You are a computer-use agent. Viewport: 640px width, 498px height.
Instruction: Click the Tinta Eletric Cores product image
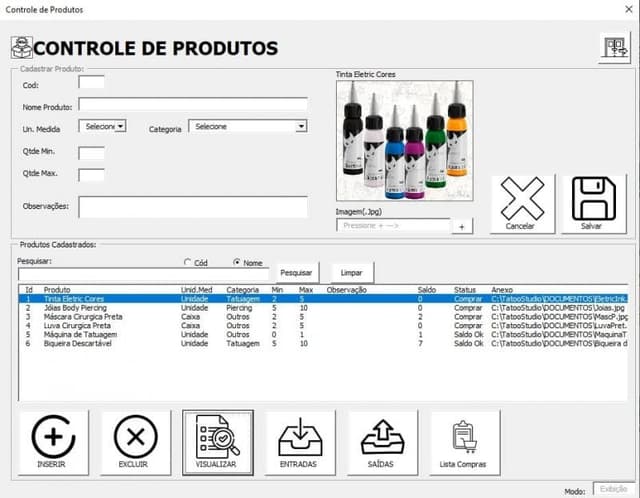(404, 140)
